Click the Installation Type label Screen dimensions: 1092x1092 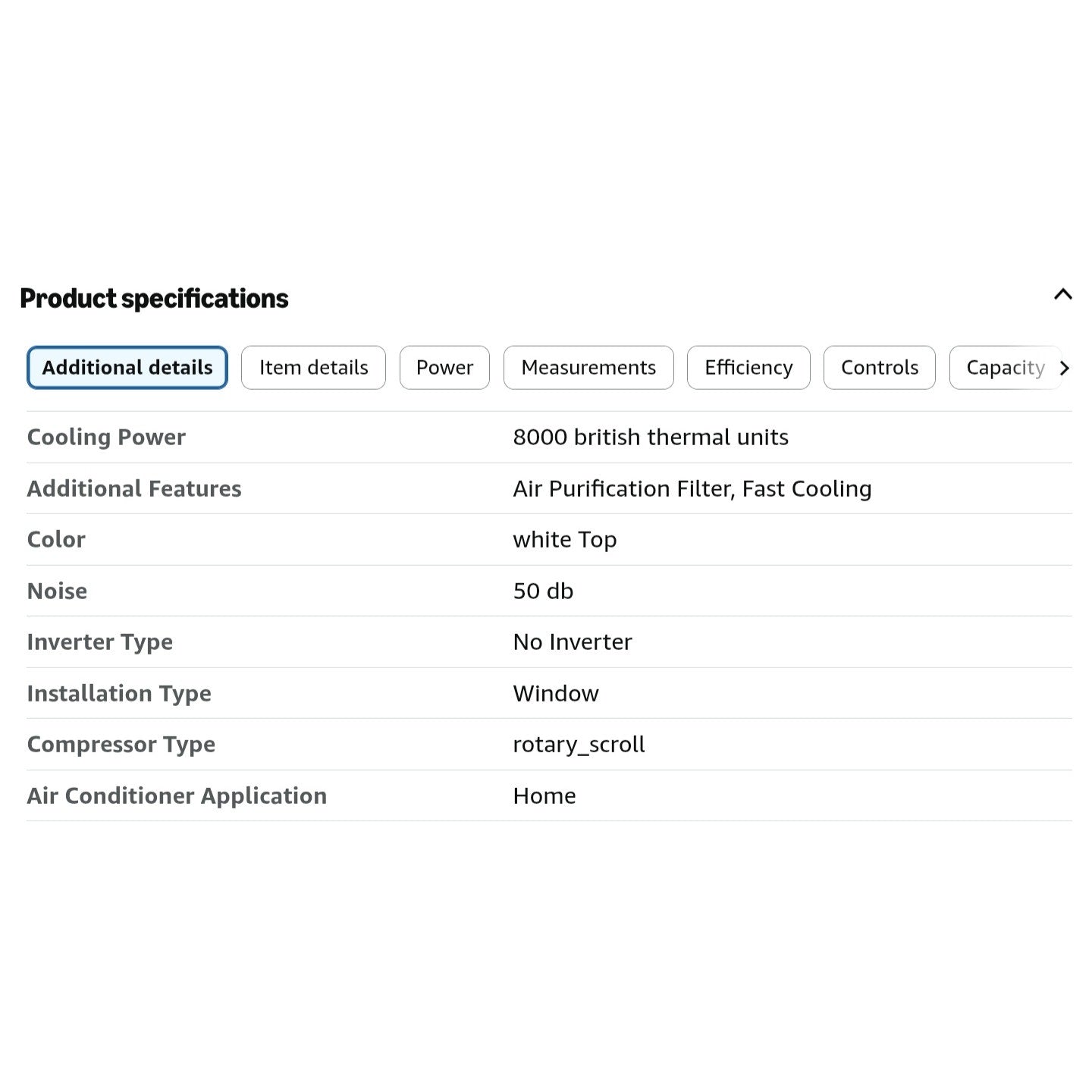click(119, 694)
